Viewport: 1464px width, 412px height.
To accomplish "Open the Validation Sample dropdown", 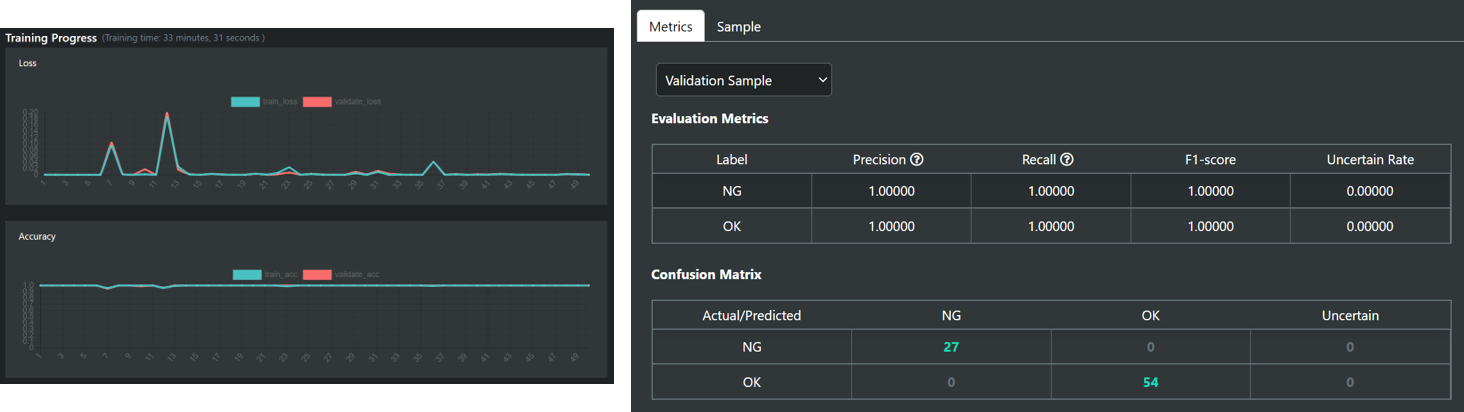I will point(743,80).
